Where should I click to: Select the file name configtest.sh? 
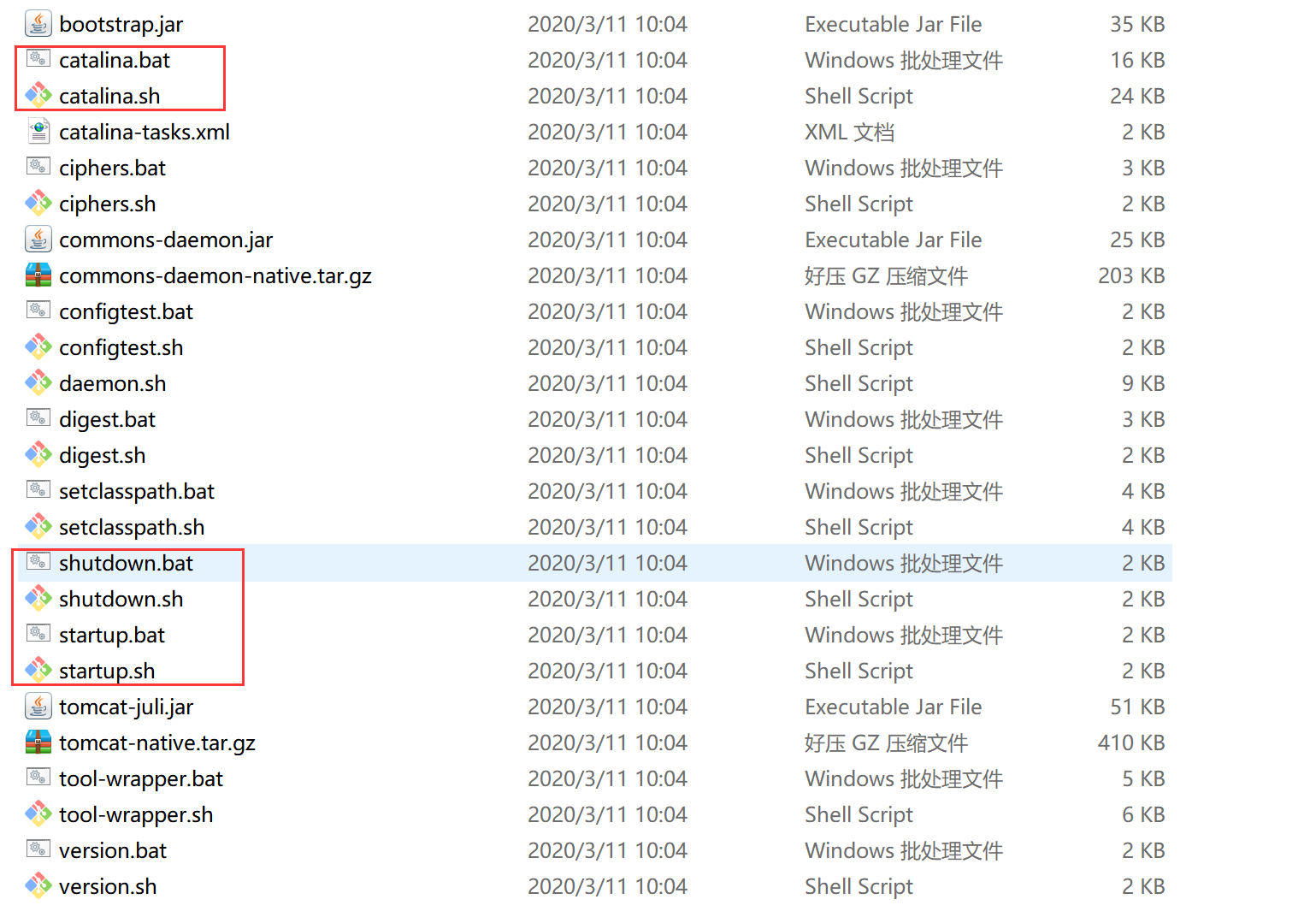click(121, 347)
